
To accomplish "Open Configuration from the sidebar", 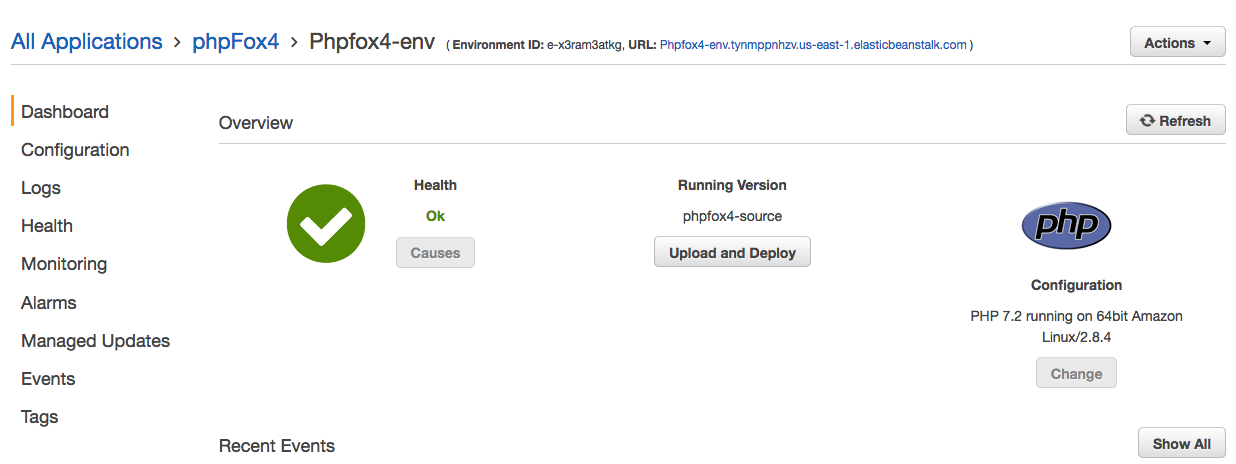I will pos(75,150).
